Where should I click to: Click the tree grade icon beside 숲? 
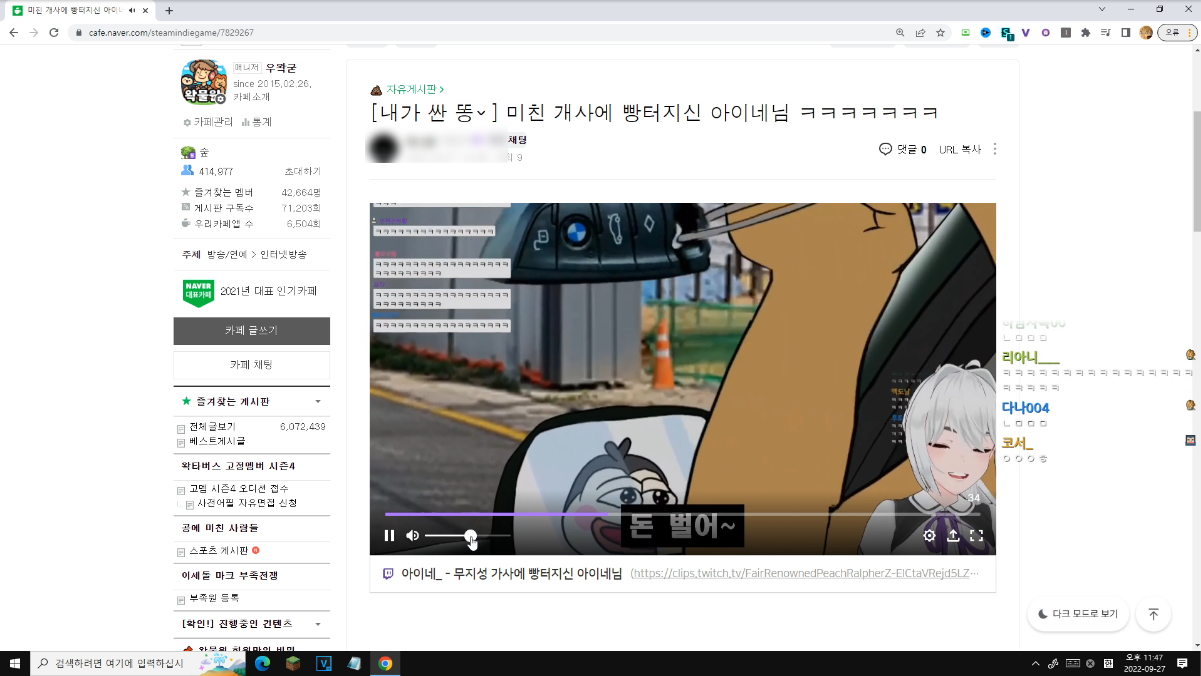(x=188, y=152)
